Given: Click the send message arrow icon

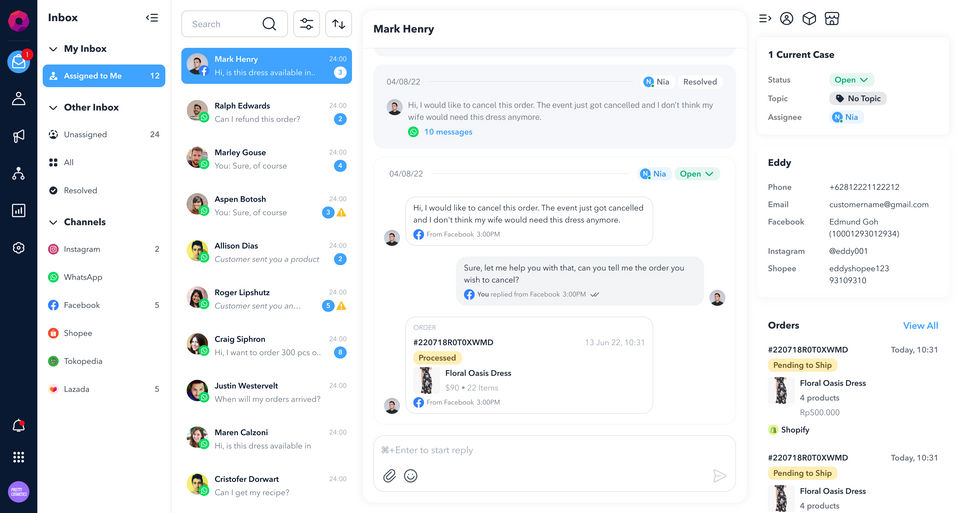Looking at the screenshot, I should click(x=719, y=476).
